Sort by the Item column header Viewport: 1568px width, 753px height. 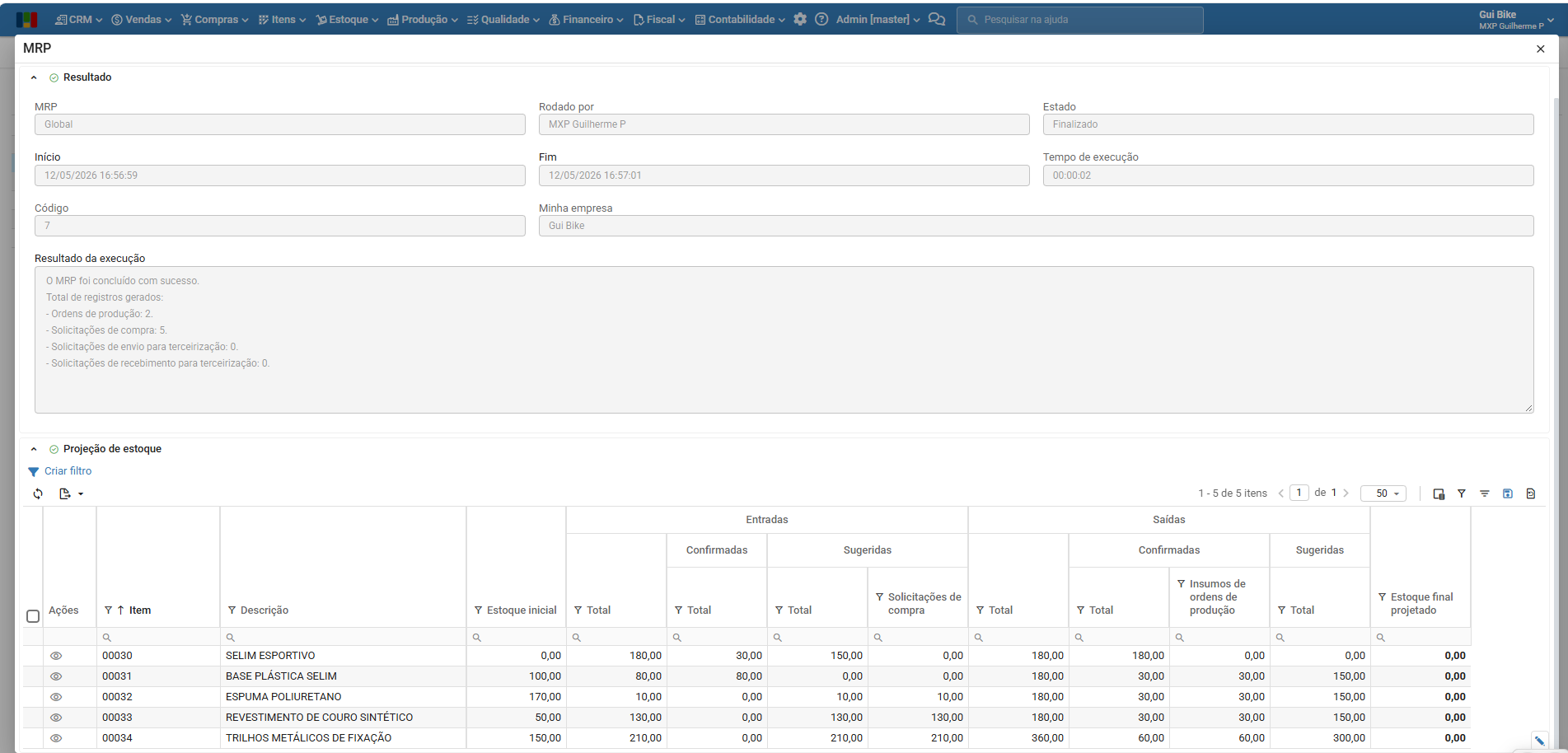point(140,610)
